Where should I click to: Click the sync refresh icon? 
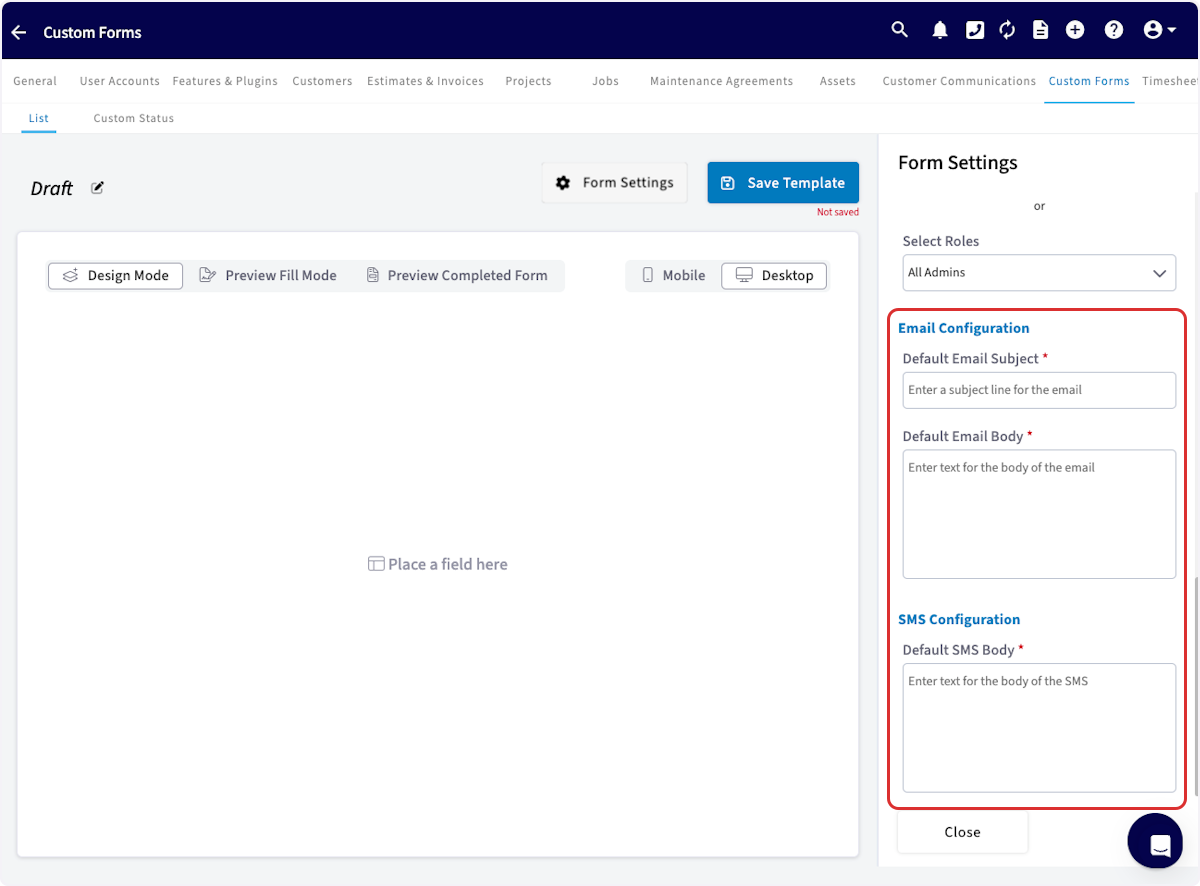click(x=1007, y=31)
